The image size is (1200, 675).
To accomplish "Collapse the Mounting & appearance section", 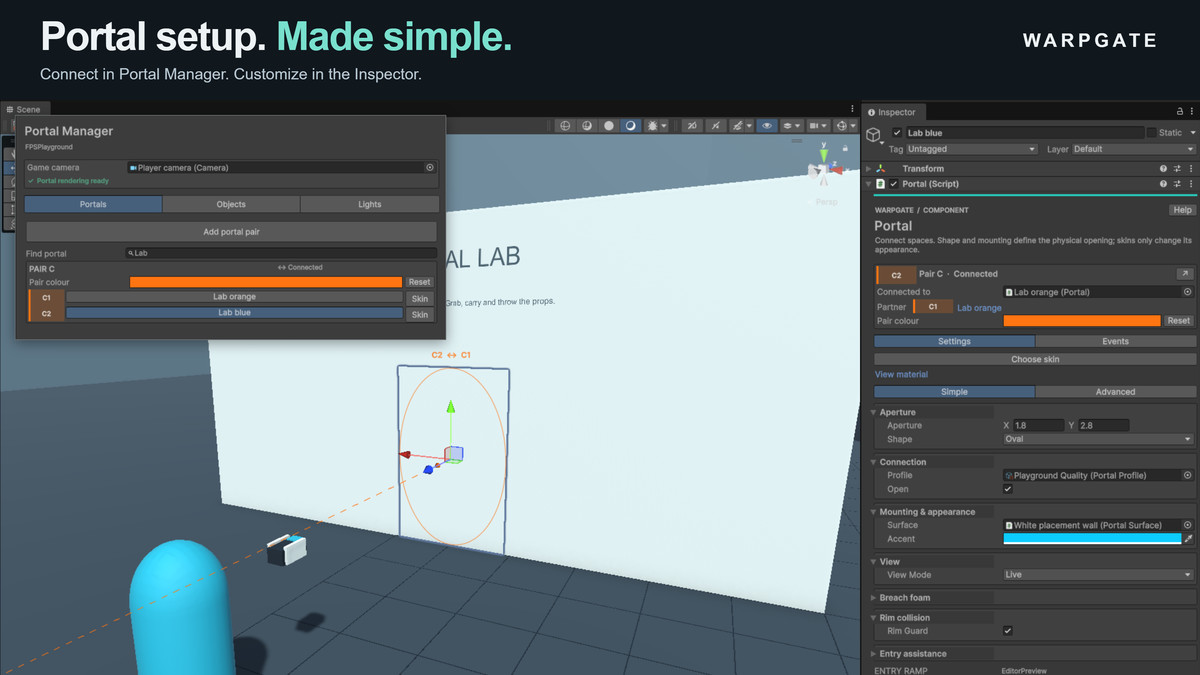I will pyautogui.click(x=874, y=512).
